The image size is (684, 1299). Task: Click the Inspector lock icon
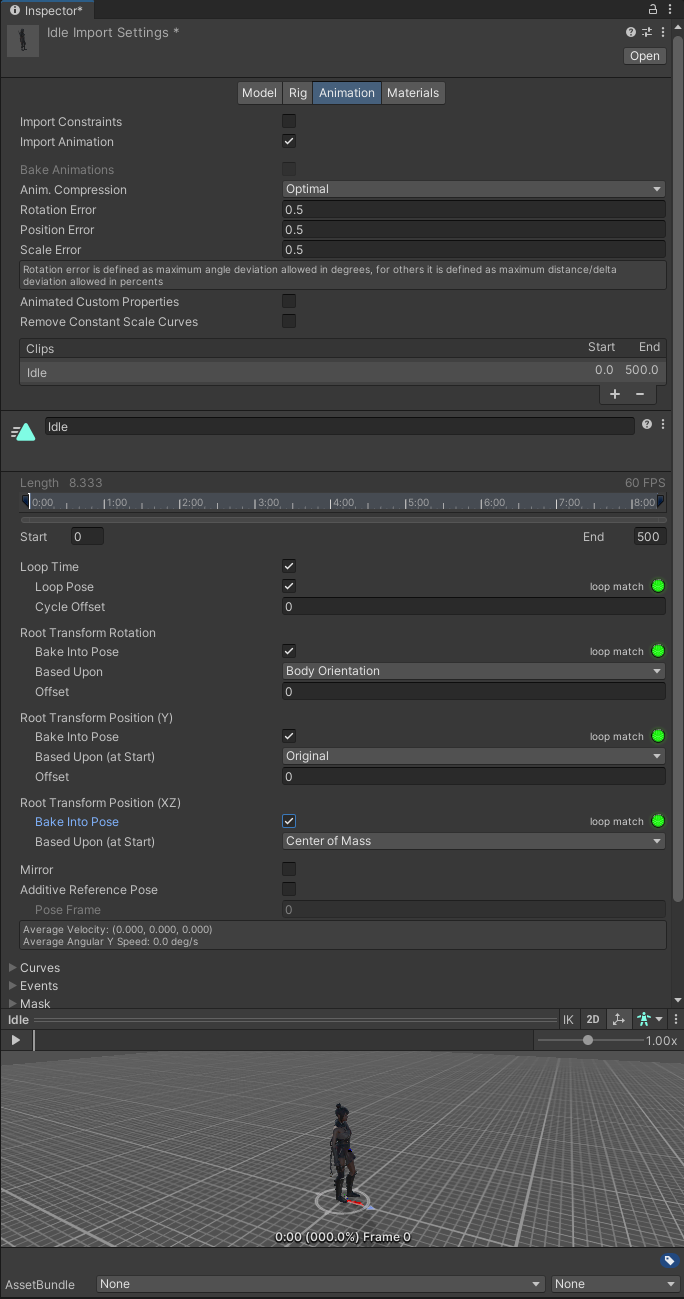click(x=653, y=9)
